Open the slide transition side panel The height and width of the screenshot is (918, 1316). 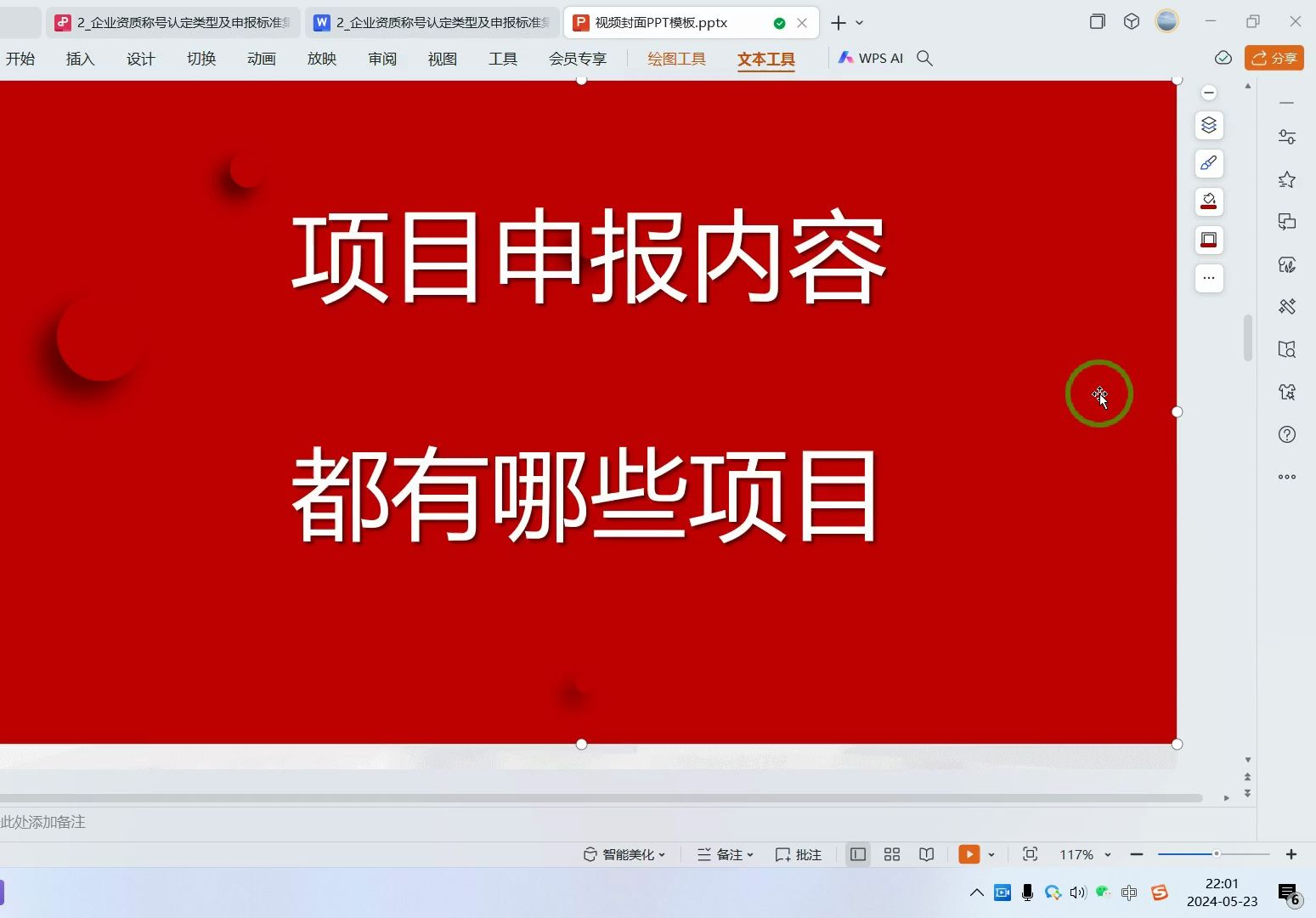coord(1287,222)
